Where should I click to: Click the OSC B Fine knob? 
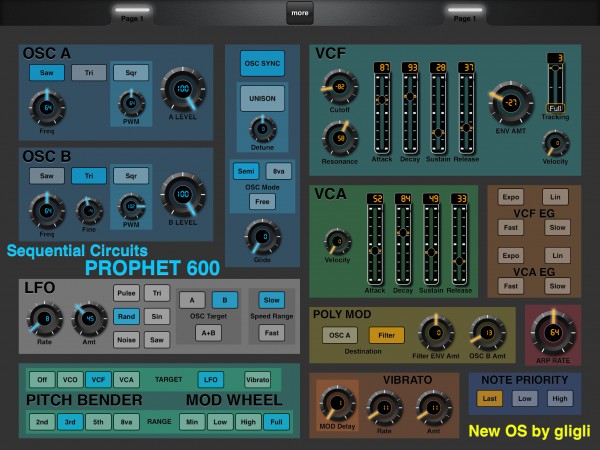coord(89,211)
